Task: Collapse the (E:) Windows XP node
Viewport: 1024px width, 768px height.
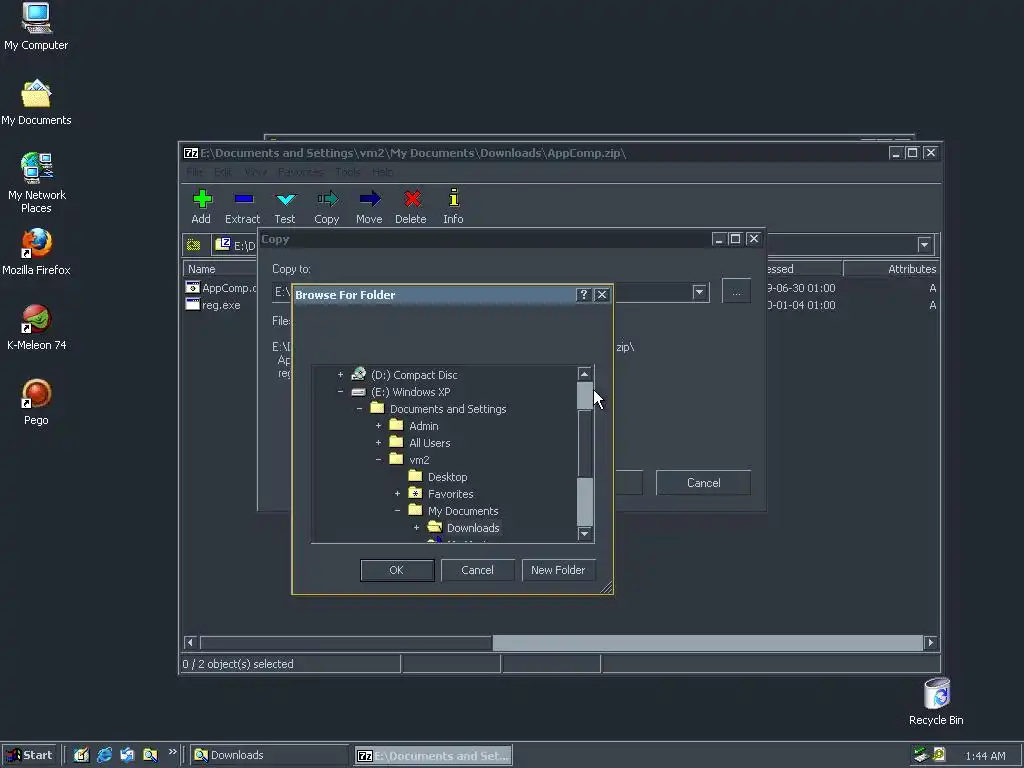Action: (340, 392)
